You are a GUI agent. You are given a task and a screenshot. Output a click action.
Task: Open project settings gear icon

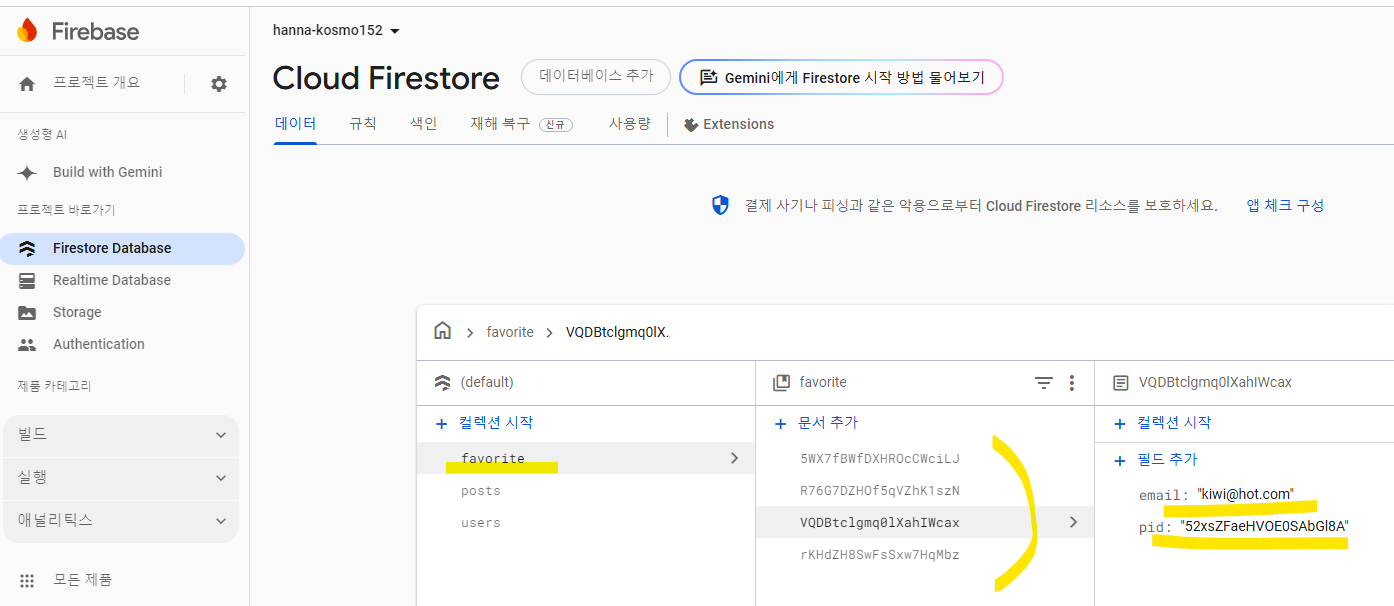pyautogui.click(x=219, y=84)
